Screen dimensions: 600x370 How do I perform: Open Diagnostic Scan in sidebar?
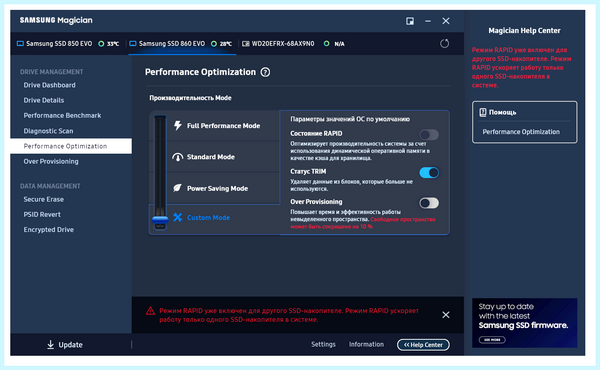pos(48,131)
